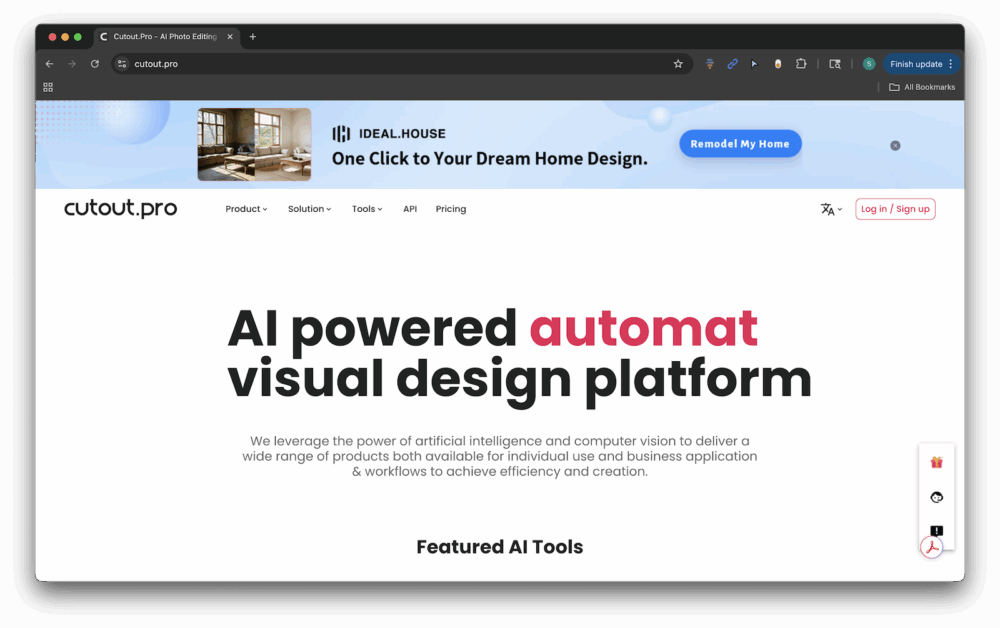Screen dimensions: 1000x628
Task: Open the Chrome extensions puzzle icon
Action: pos(801,64)
